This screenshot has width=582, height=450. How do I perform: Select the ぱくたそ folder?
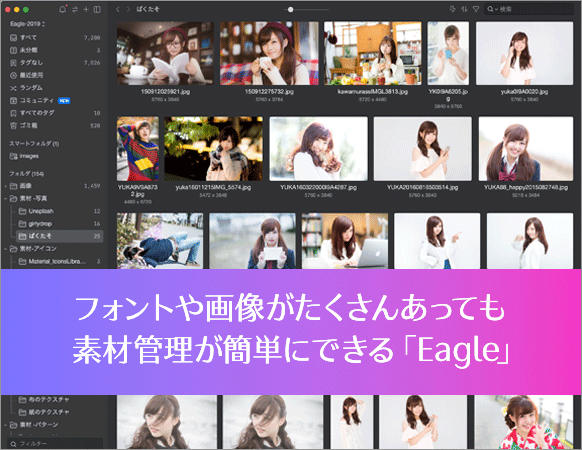(x=59, y=236)
